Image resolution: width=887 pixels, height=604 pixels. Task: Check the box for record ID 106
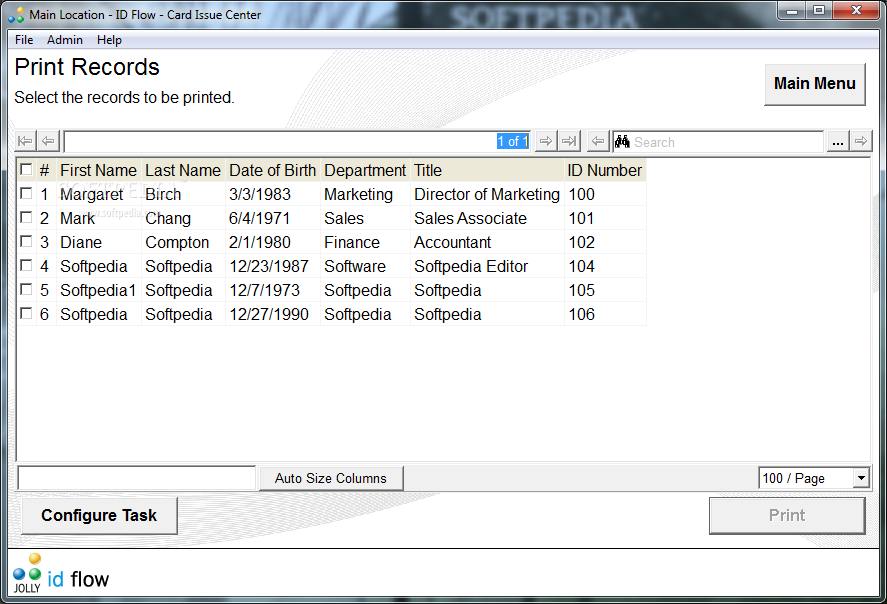pyautogui.click(x=26, y=313)
